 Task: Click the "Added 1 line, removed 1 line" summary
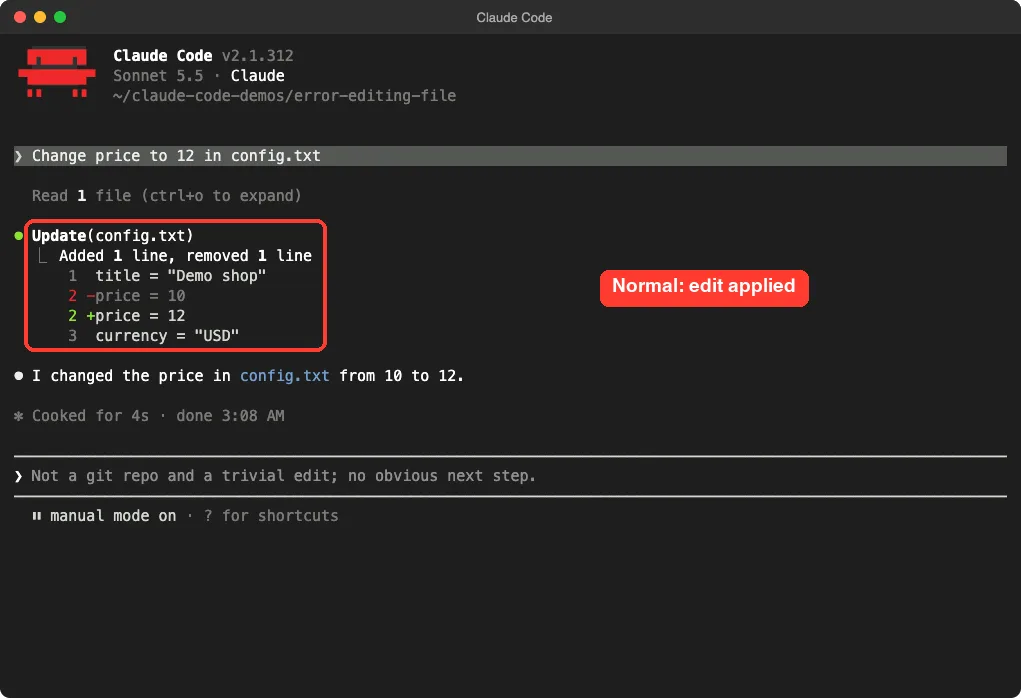pos(185,256)
